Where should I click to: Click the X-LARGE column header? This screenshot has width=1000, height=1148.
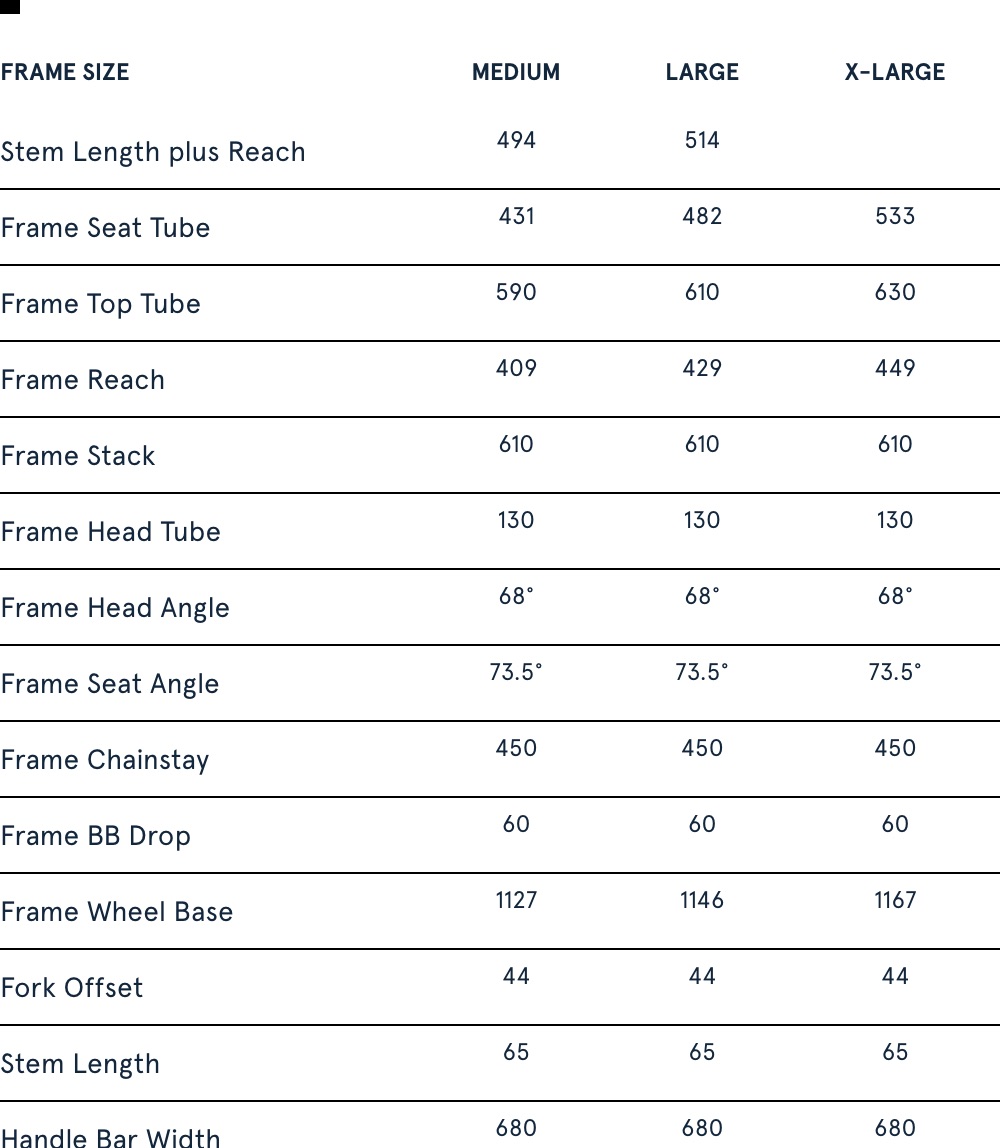tap(894, 72)
